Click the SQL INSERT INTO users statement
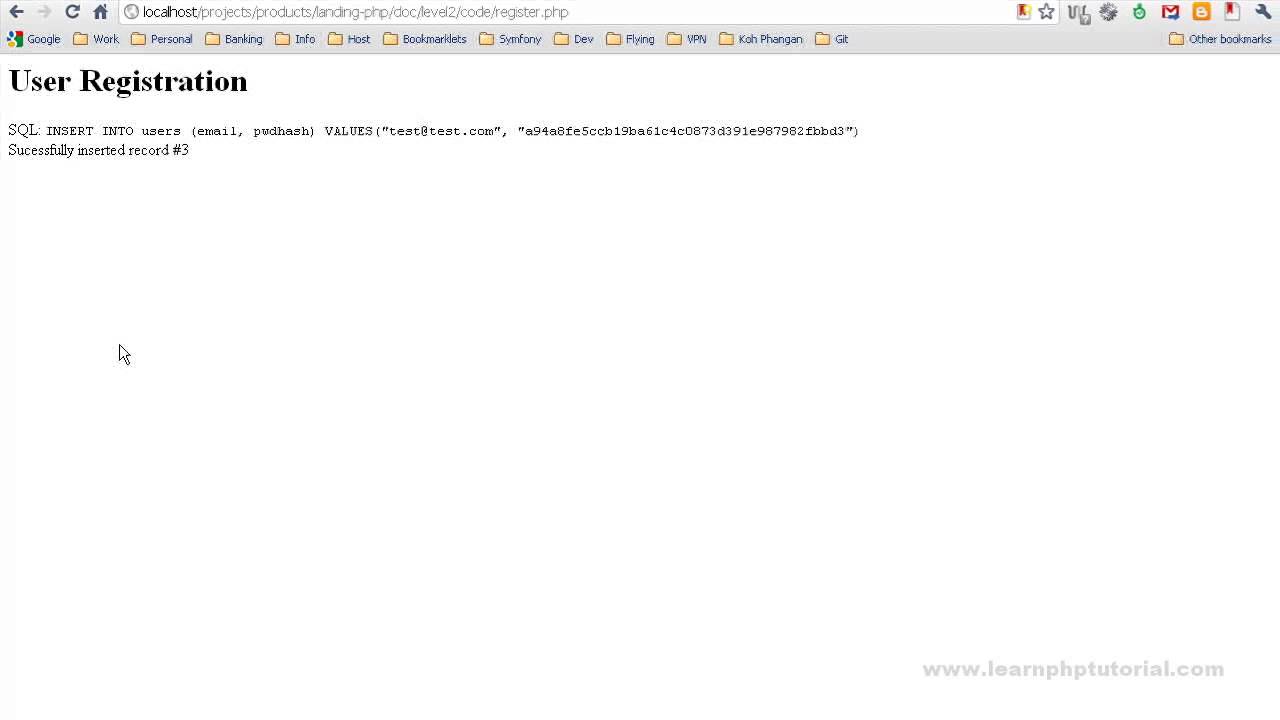Image resolution: width=1280 pixels, height=720 pixels. coord(433,131)
